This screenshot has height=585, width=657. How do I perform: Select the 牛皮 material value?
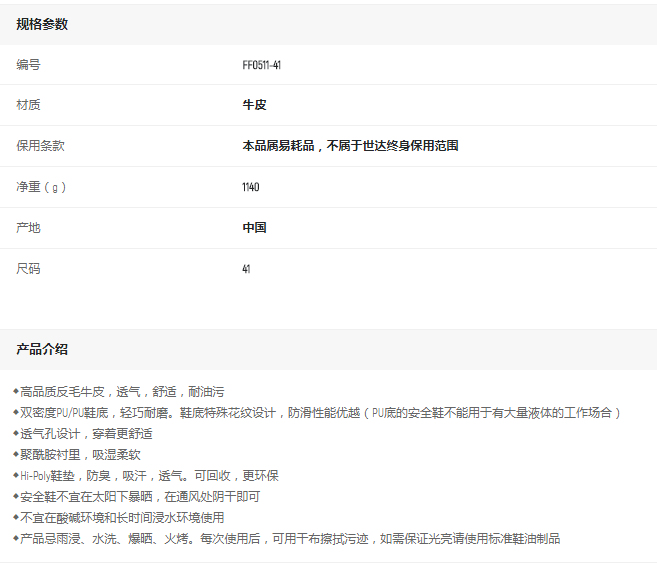pyautogui.click(x=254, y=105)
